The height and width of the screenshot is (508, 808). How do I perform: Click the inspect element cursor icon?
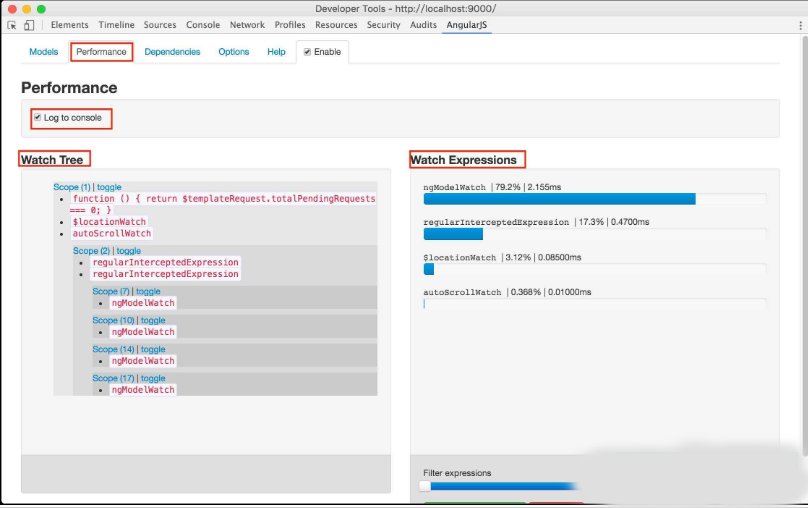[11, 25]
